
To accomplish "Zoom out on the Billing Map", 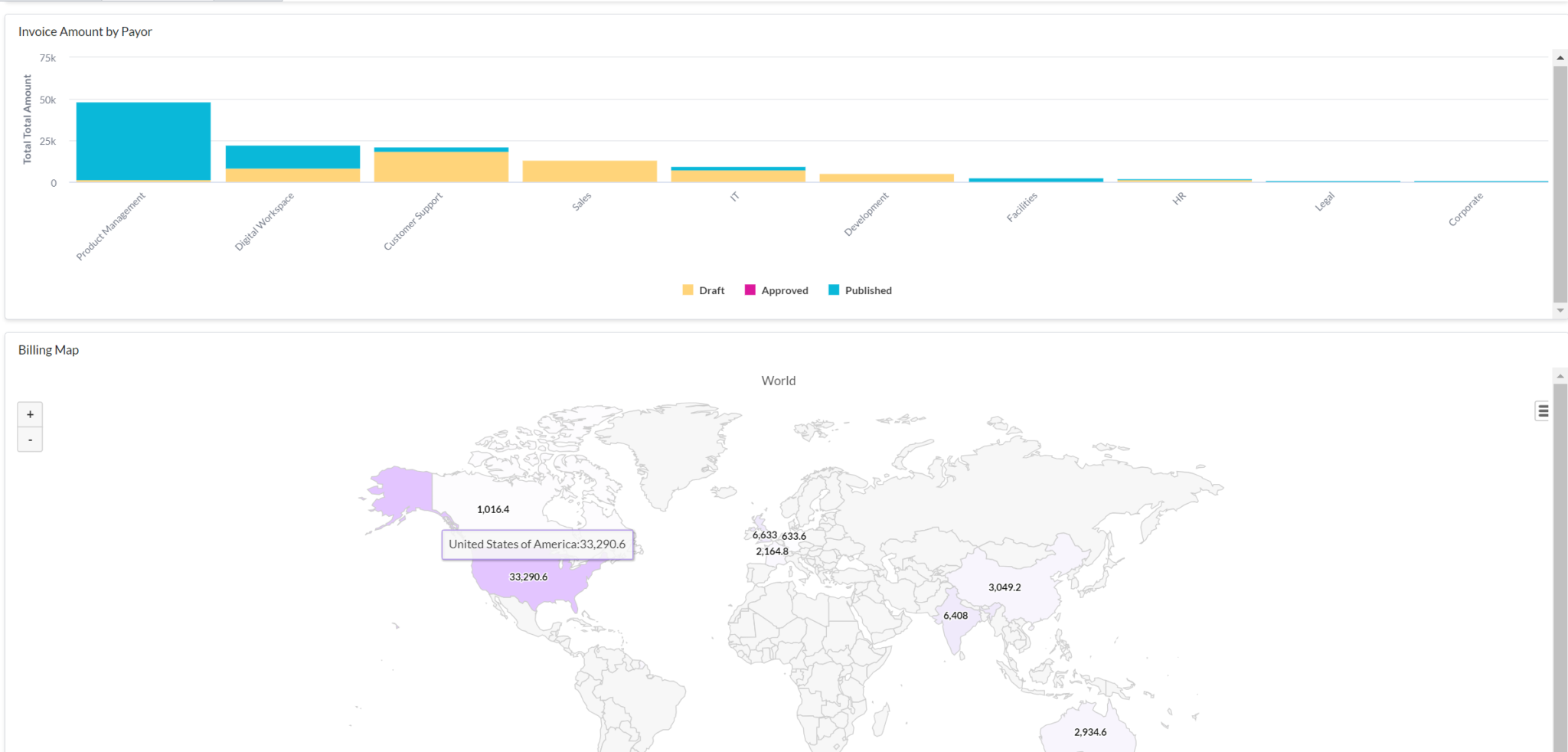I will tap(30, 440).
